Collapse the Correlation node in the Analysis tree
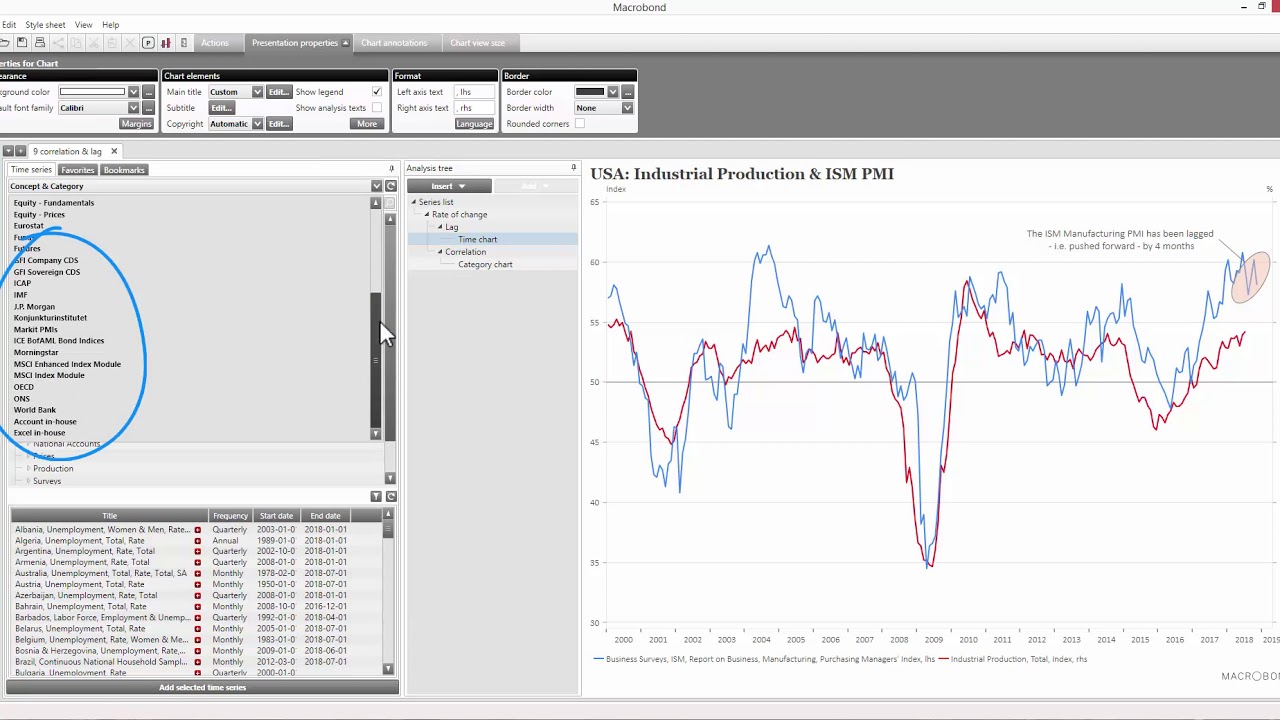This screenshot has width=1280, height=720. (440, 252)
